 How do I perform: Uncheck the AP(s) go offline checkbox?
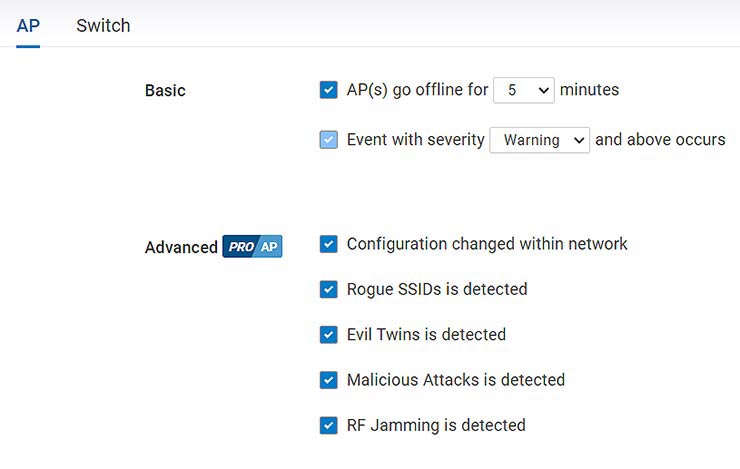click(328, 90)
